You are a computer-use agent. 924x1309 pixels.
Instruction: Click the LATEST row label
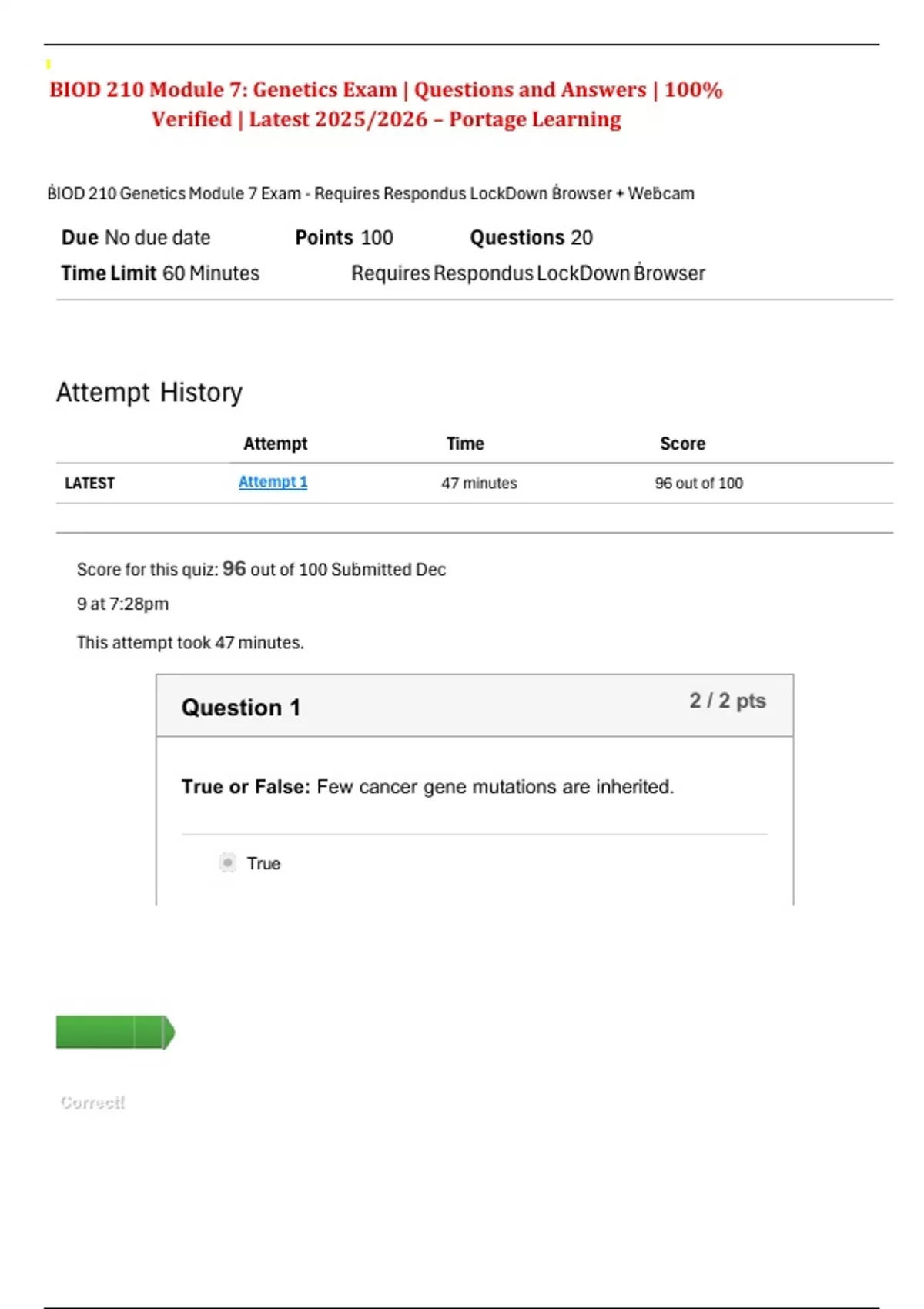click(x=89, y=484)
